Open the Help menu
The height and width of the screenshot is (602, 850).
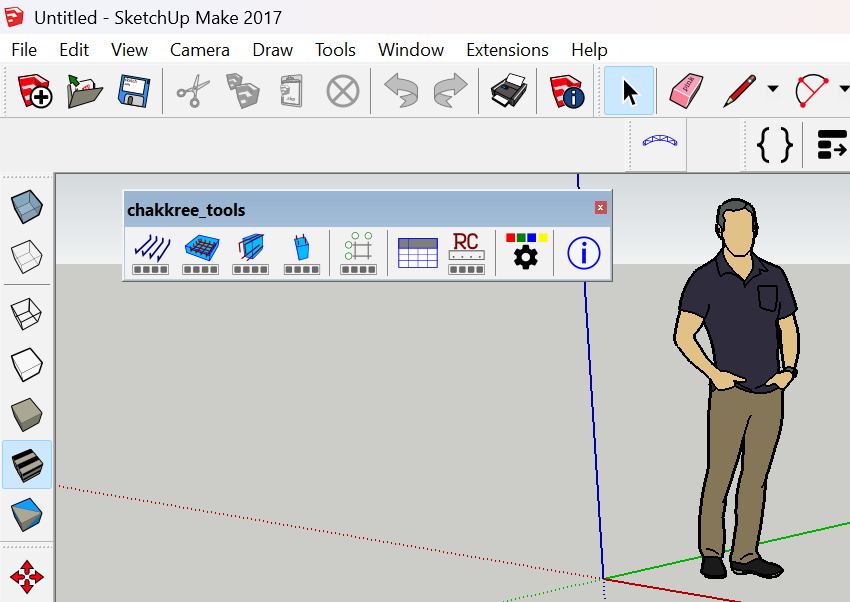pyautogui.click(x=589, y=50)
